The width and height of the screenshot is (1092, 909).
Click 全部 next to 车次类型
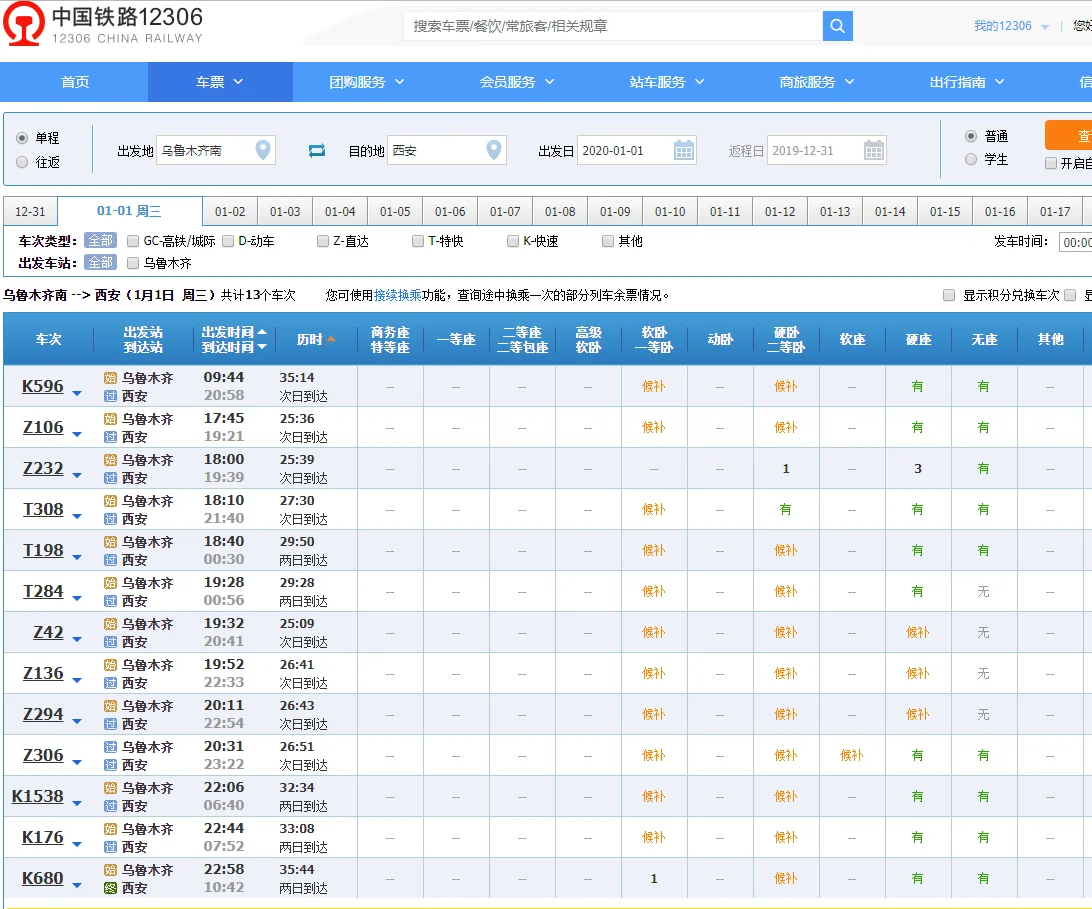point(100,240)
